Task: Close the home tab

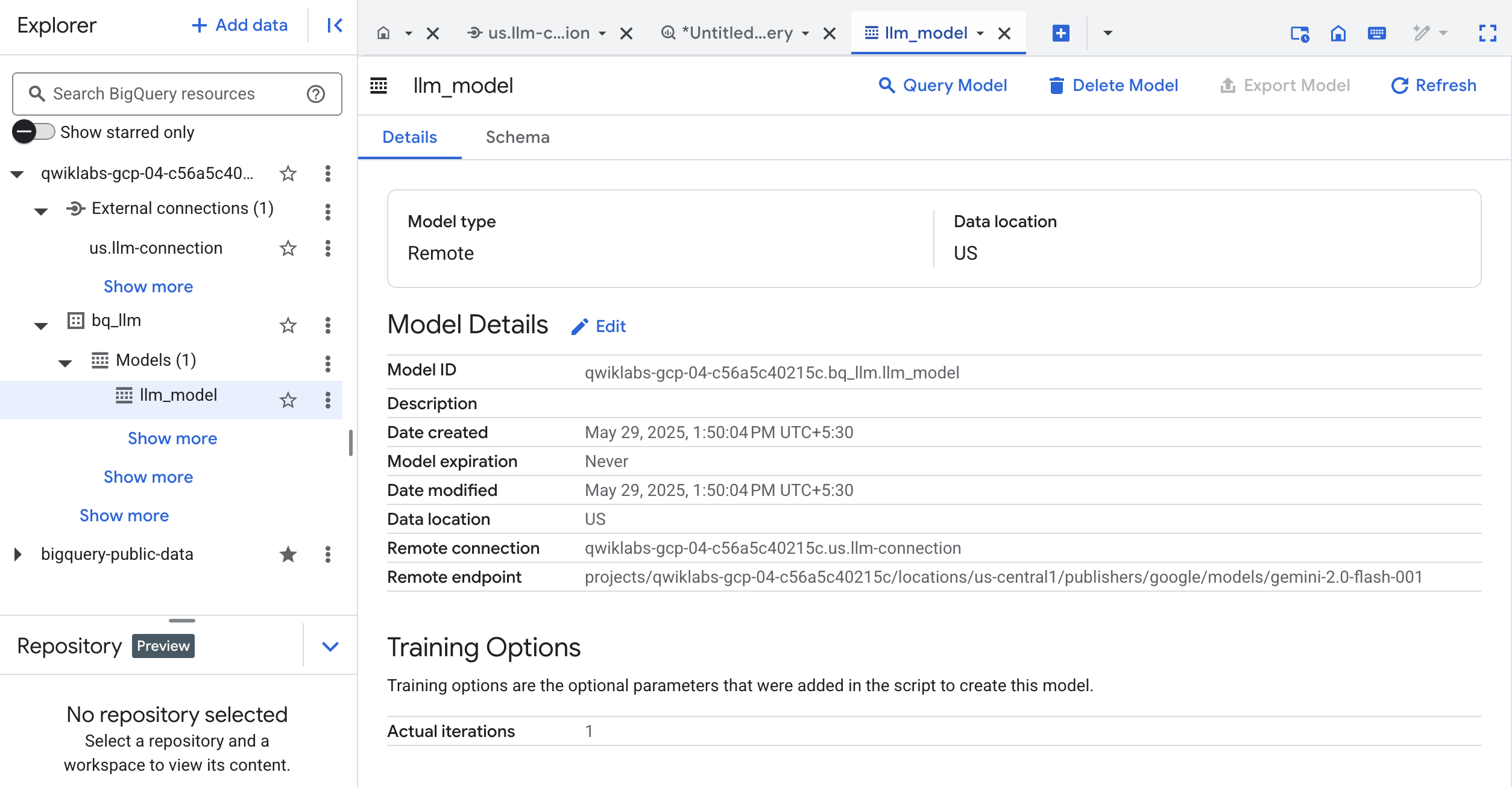Action: (x=433, y=34)
